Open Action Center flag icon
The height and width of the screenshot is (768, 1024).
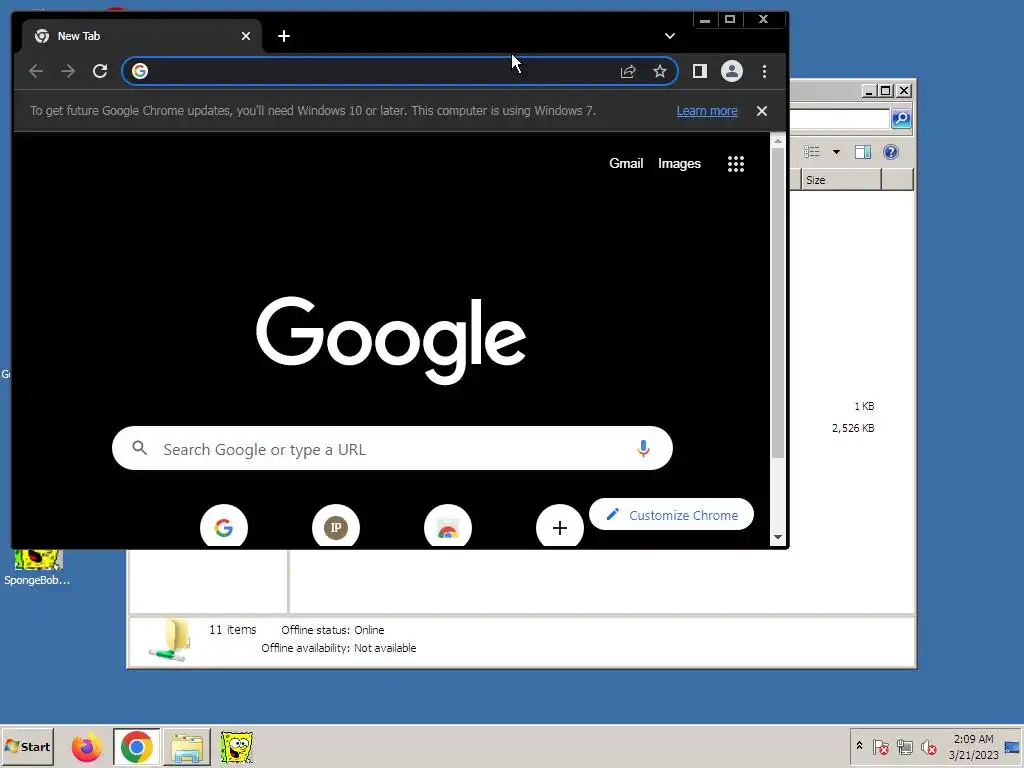tap(880, 746)
